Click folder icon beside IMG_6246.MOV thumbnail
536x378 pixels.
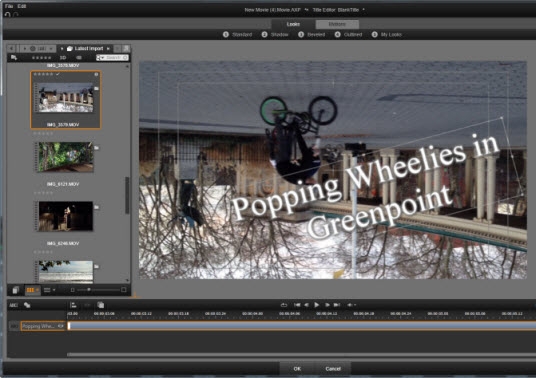coord(97,207)
